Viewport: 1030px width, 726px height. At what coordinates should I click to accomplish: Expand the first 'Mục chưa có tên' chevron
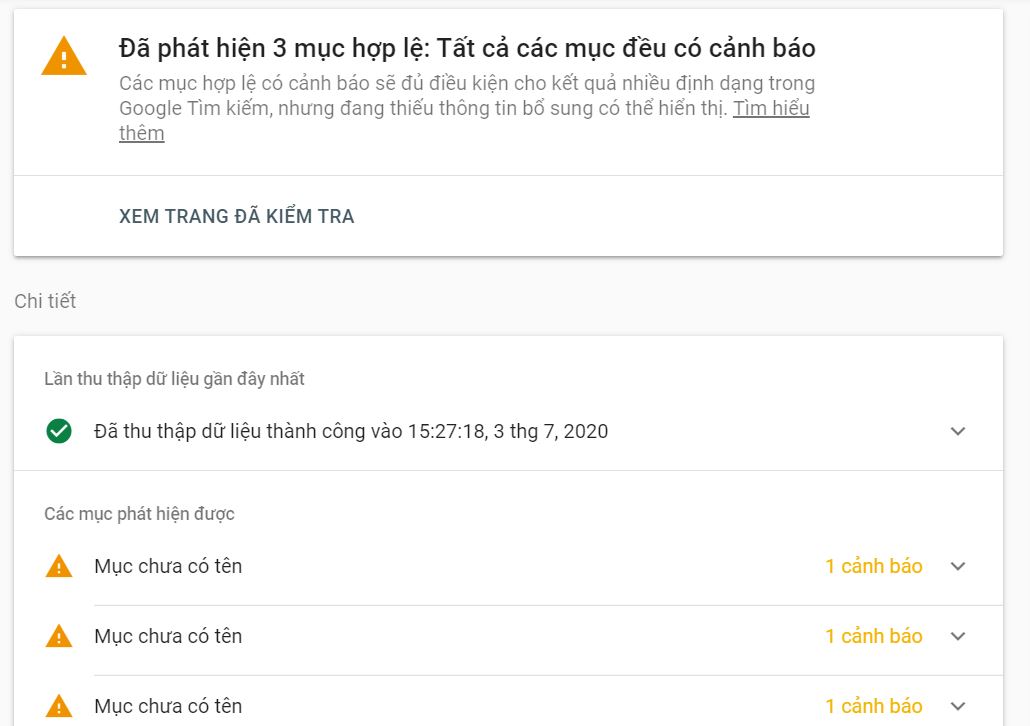coord(958,566)
